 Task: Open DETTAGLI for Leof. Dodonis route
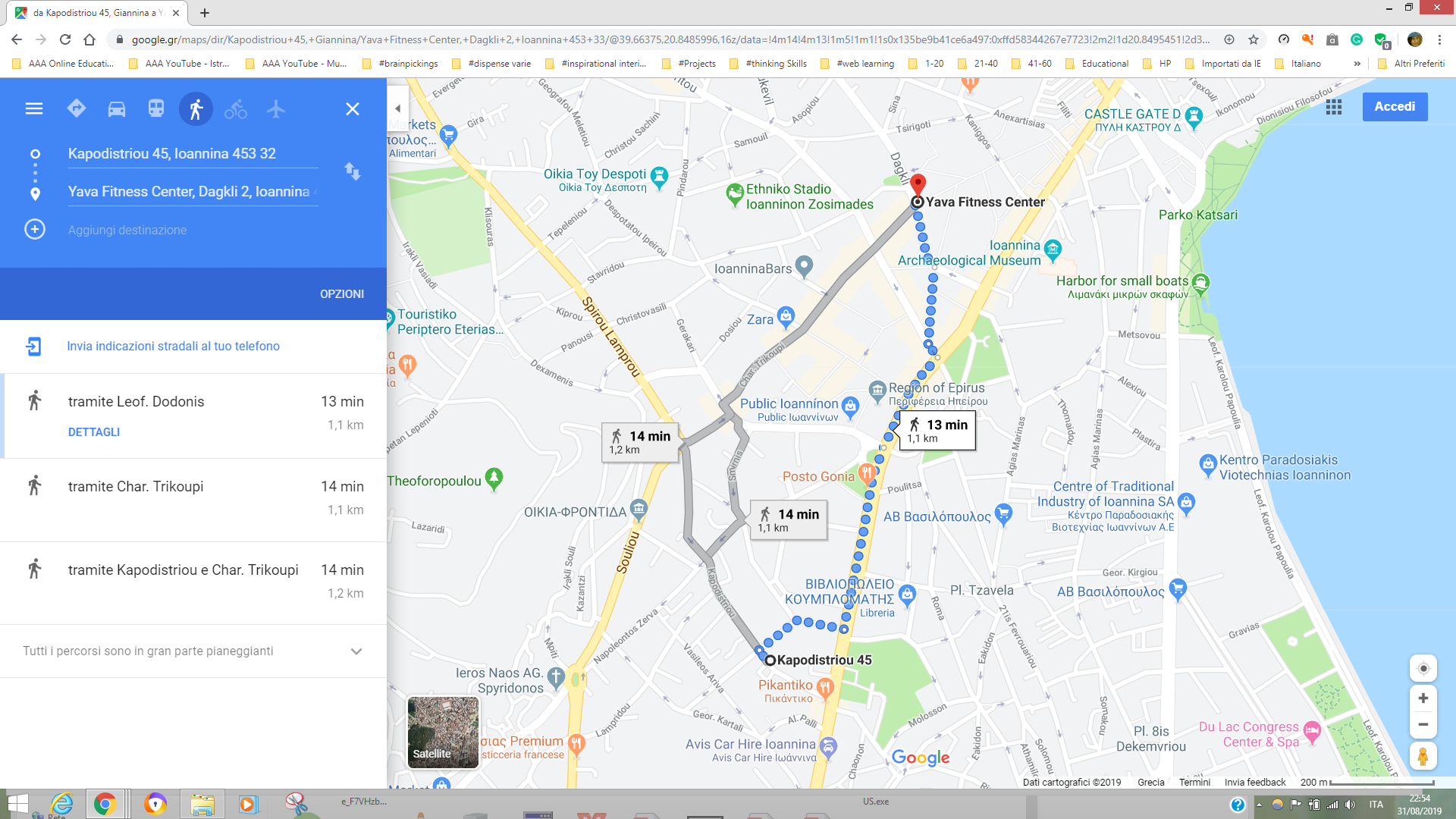[x=94, y=432]
